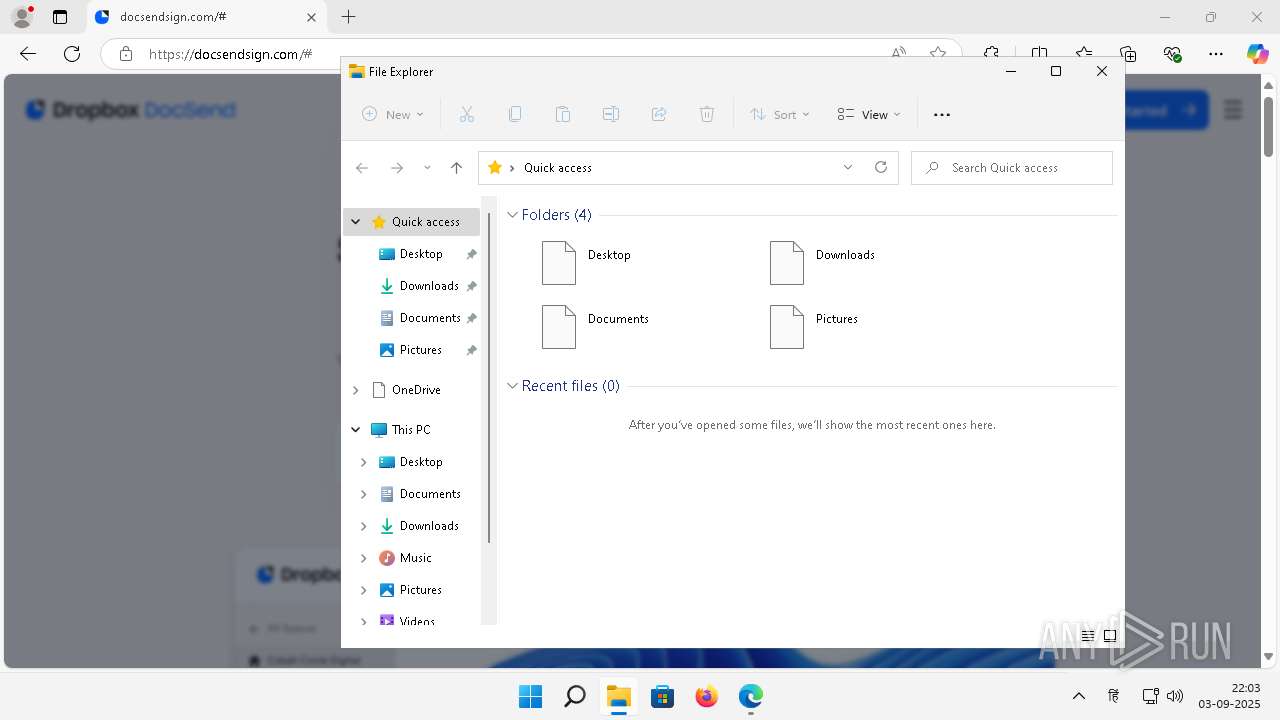Screen dimensions: 1280x720
Task: Click the Edge address bar URL
Action: (230, 55)
